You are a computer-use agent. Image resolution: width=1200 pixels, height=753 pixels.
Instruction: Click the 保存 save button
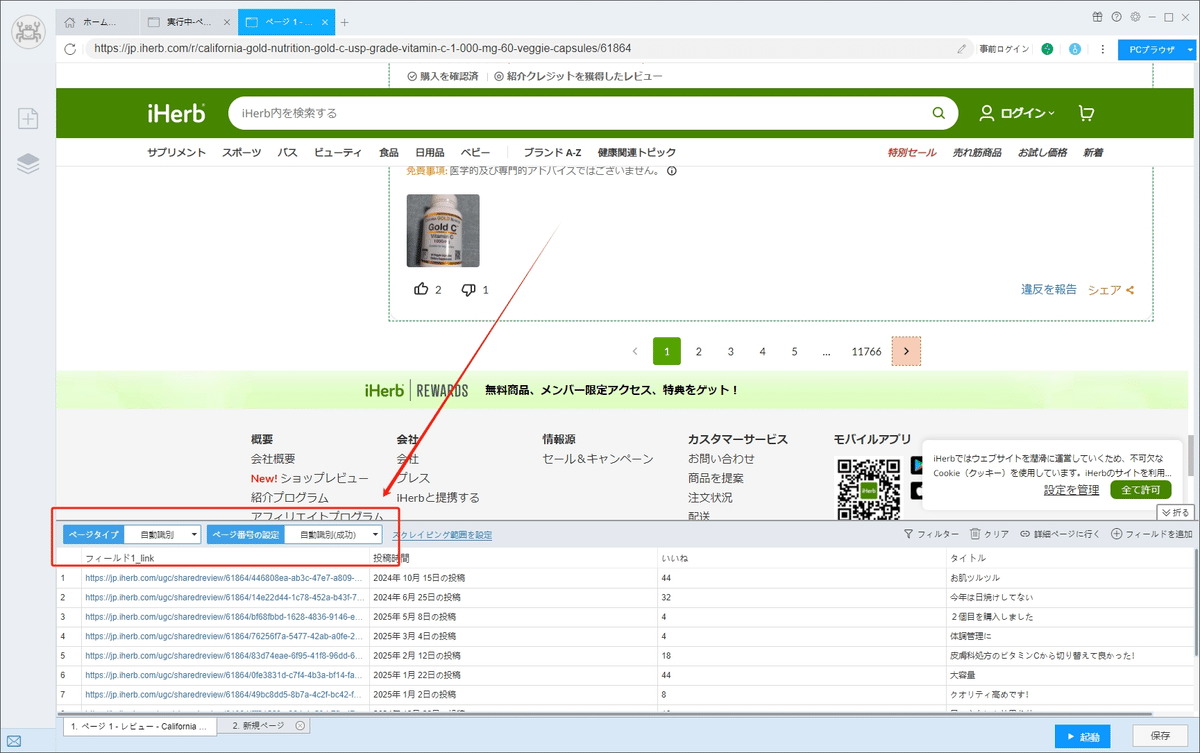[x=1160, y=737]
